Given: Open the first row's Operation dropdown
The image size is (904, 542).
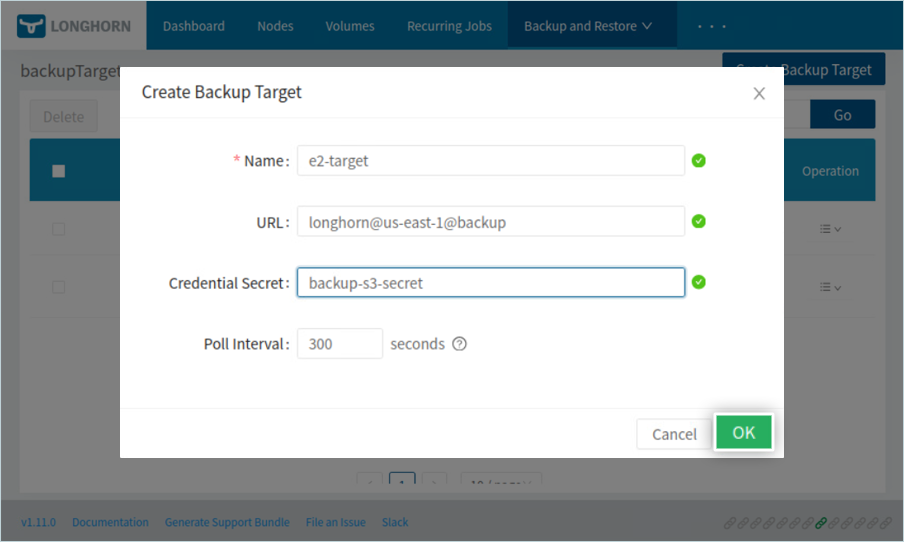Looking at the screenshot, I should pos(830,229).
